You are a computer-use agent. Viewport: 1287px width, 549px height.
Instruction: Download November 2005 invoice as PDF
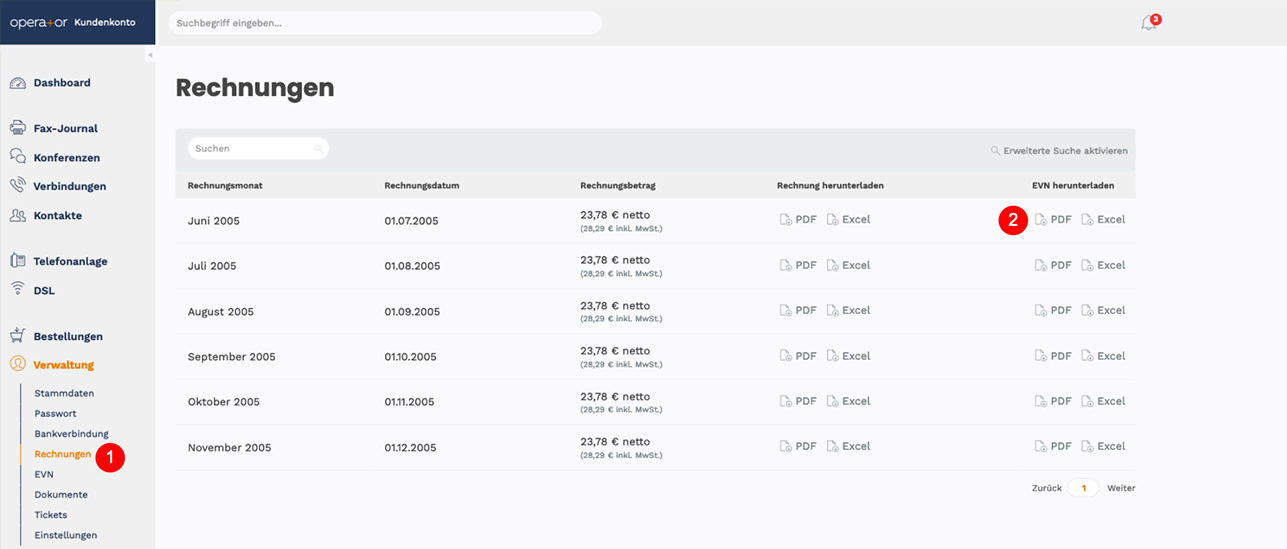pyautogui.click(x=798, y=446)
